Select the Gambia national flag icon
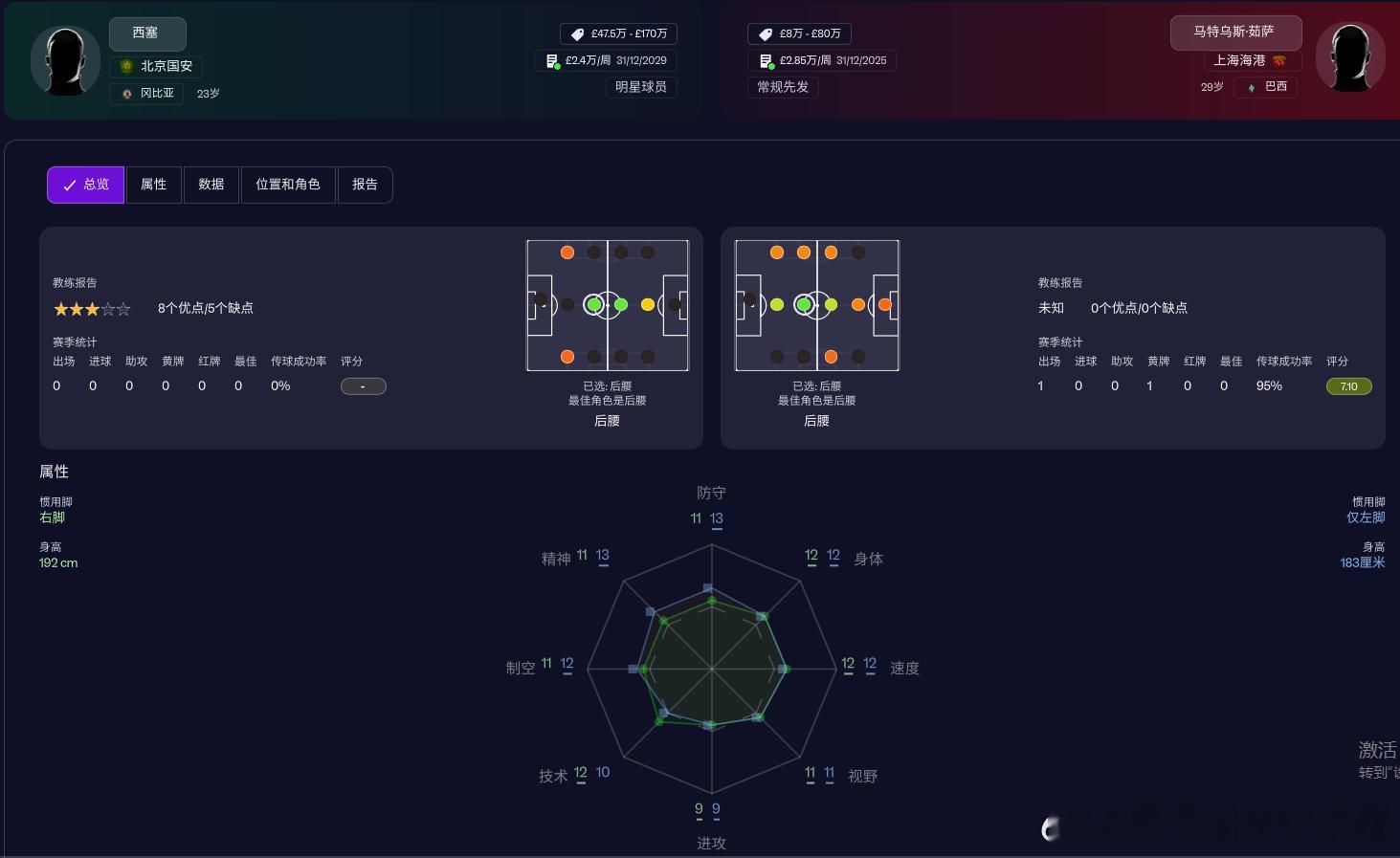1400x858 pixels. coord(126,93)
